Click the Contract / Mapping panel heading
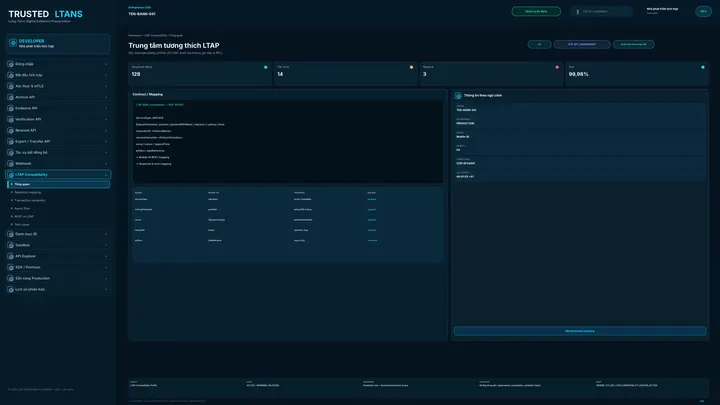The height and width of the screenshot is (405, 720). [x=147, y=94]
